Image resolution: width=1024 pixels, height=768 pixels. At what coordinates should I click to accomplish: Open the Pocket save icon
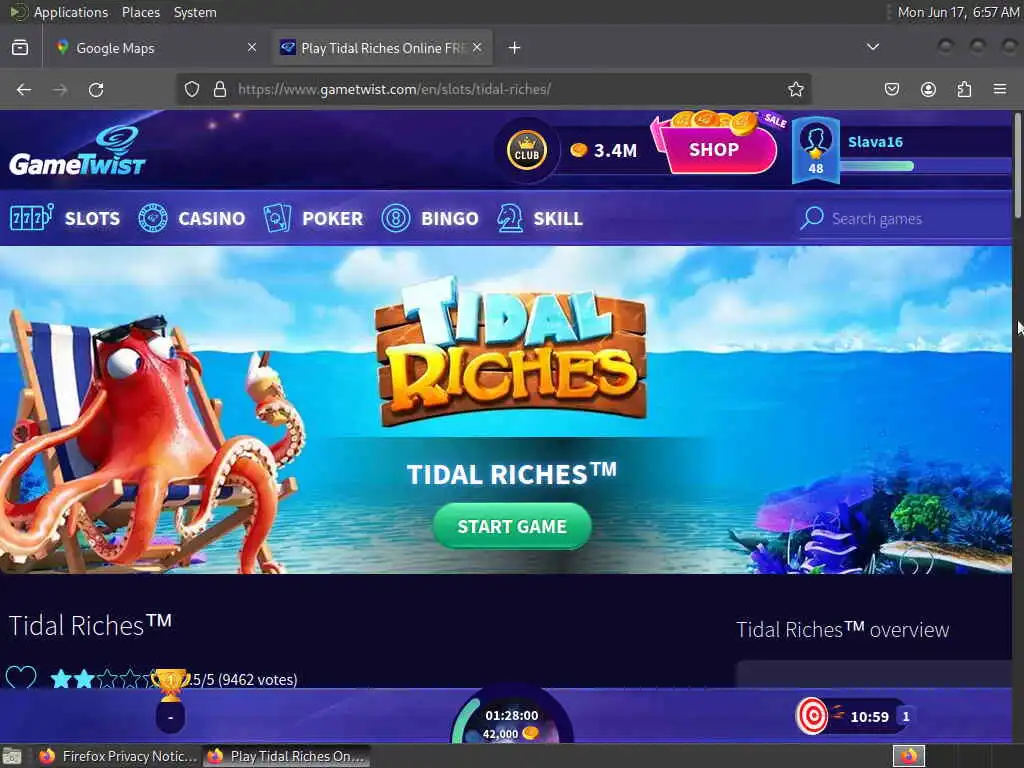892,89
